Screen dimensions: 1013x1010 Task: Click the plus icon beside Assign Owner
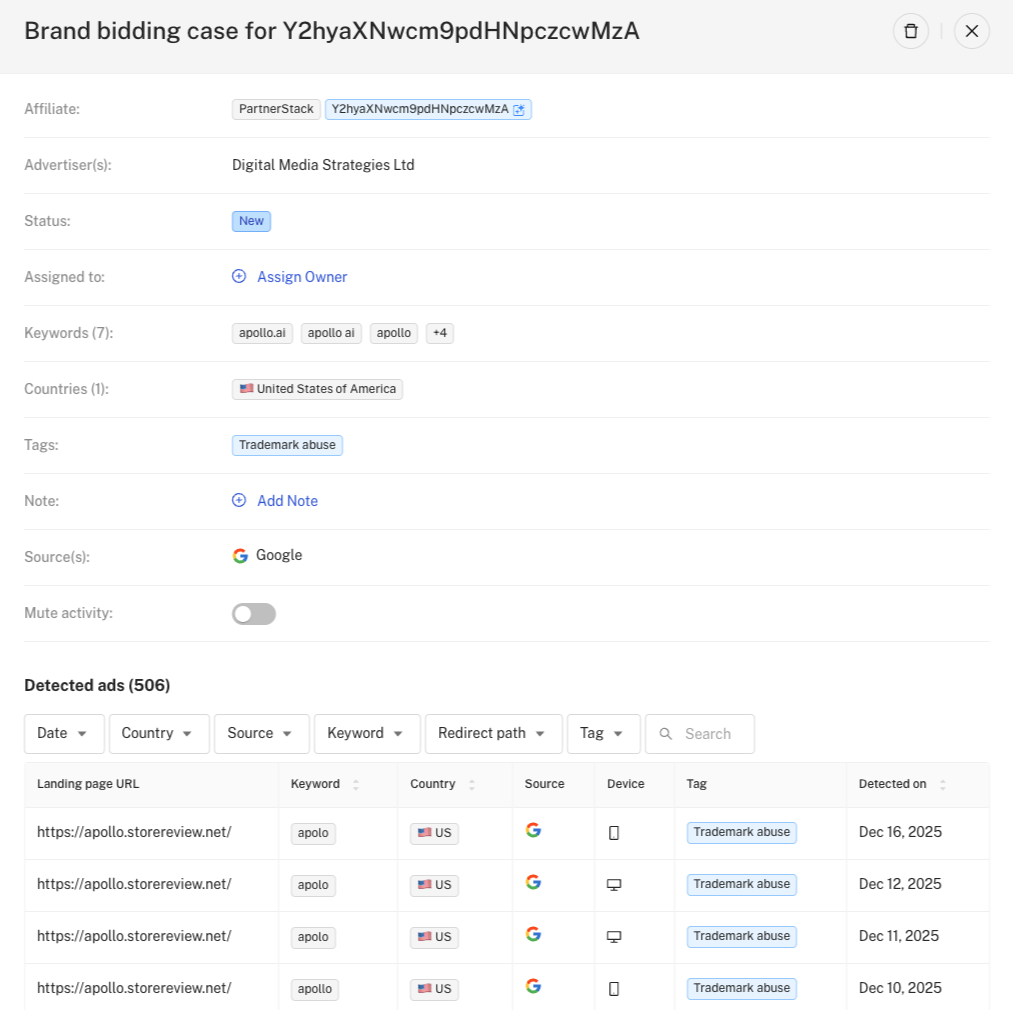point(239,277)
